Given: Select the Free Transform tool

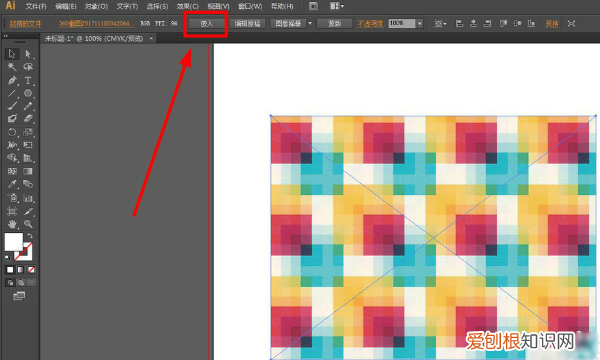Looking at the screenshot, I should (x=28, y=145).
